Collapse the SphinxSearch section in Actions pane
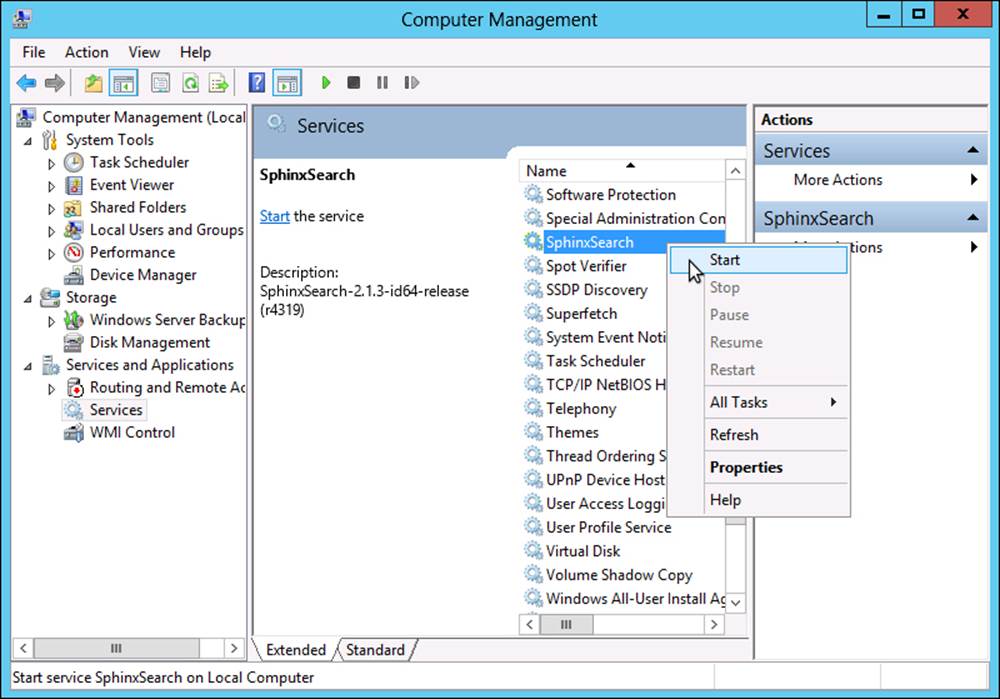 tap(973, 218)
